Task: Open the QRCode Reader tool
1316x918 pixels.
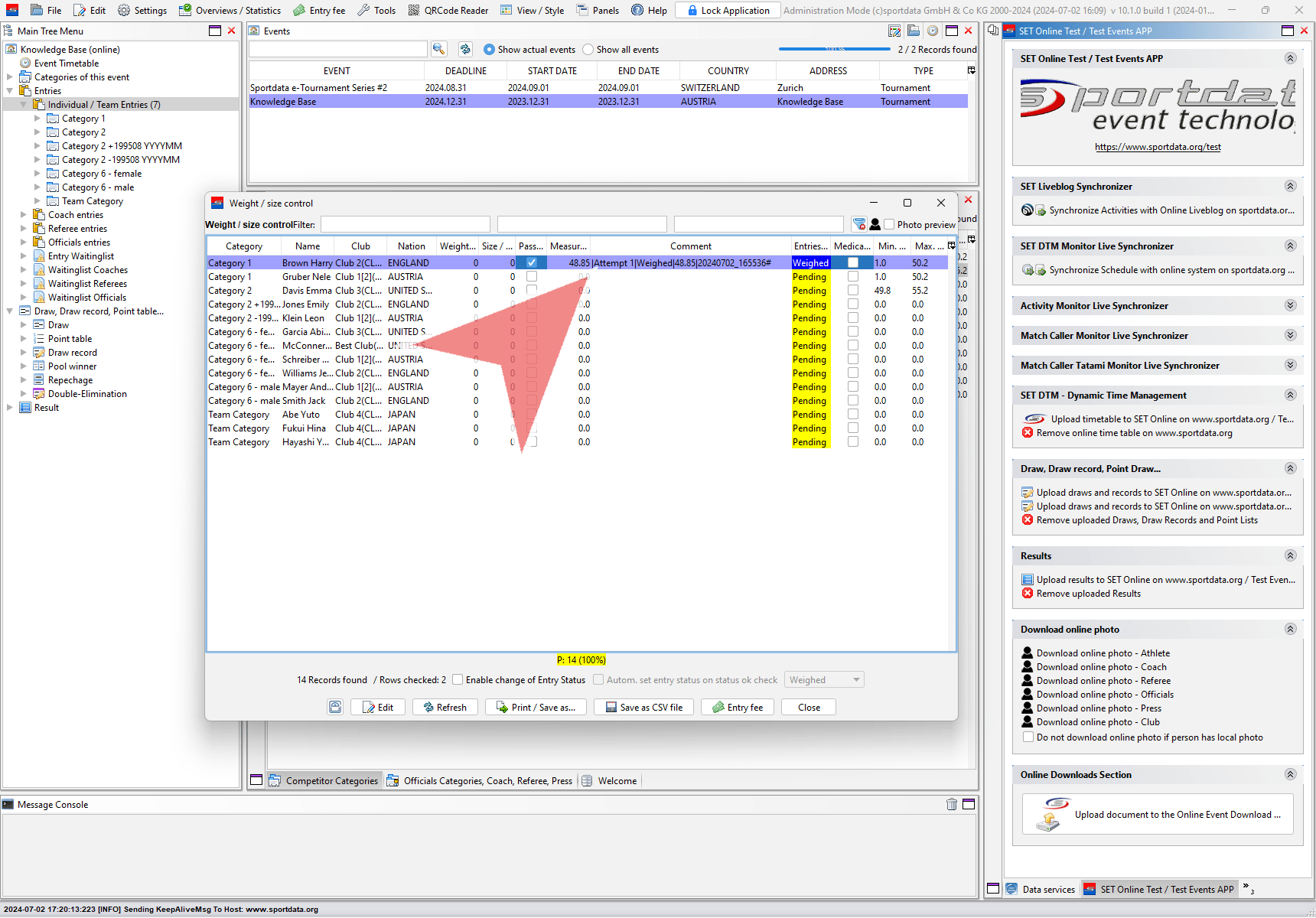Action: point(448,10)
